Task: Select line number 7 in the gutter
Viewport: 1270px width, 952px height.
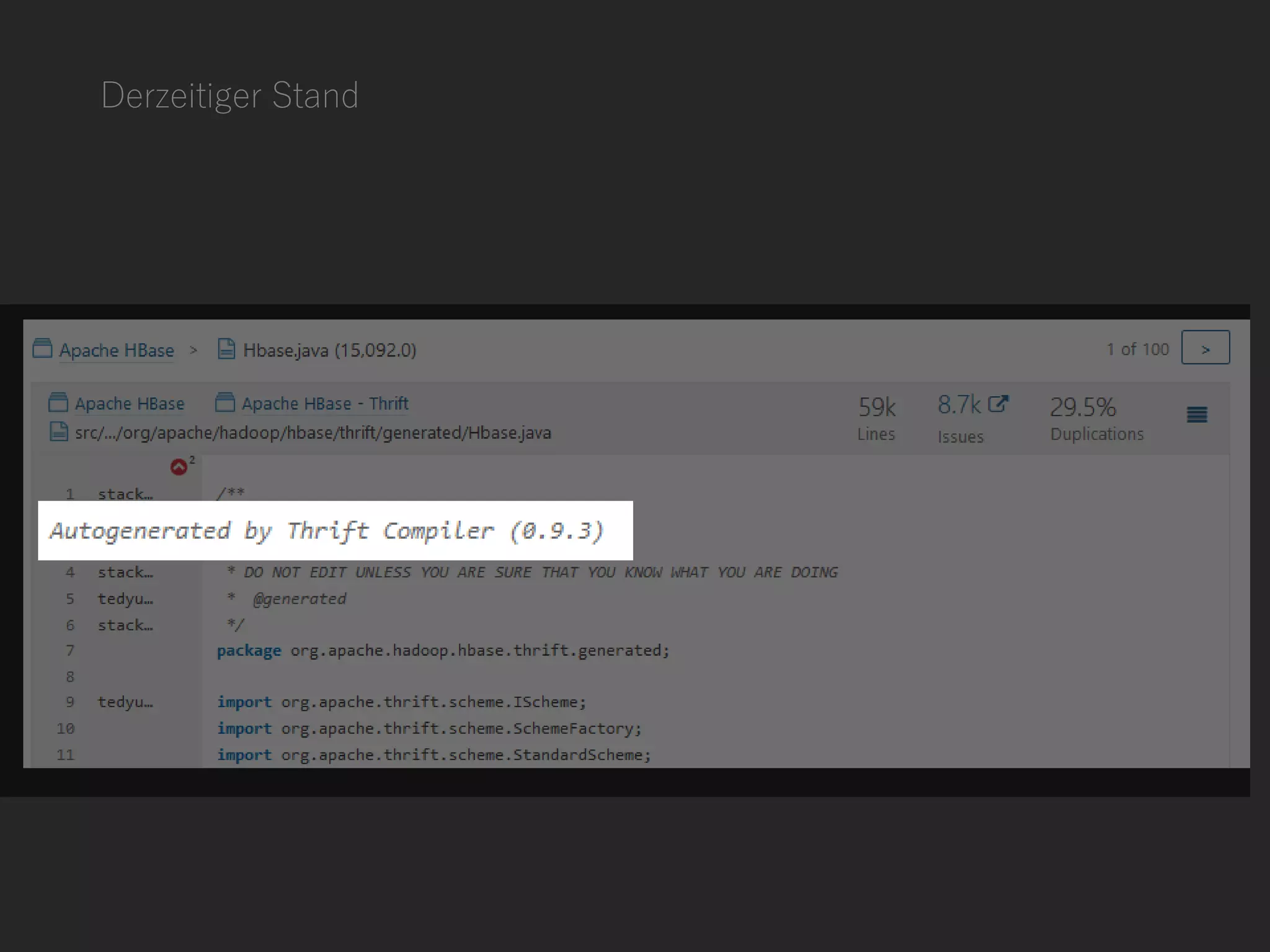Action: pos(70,651)
